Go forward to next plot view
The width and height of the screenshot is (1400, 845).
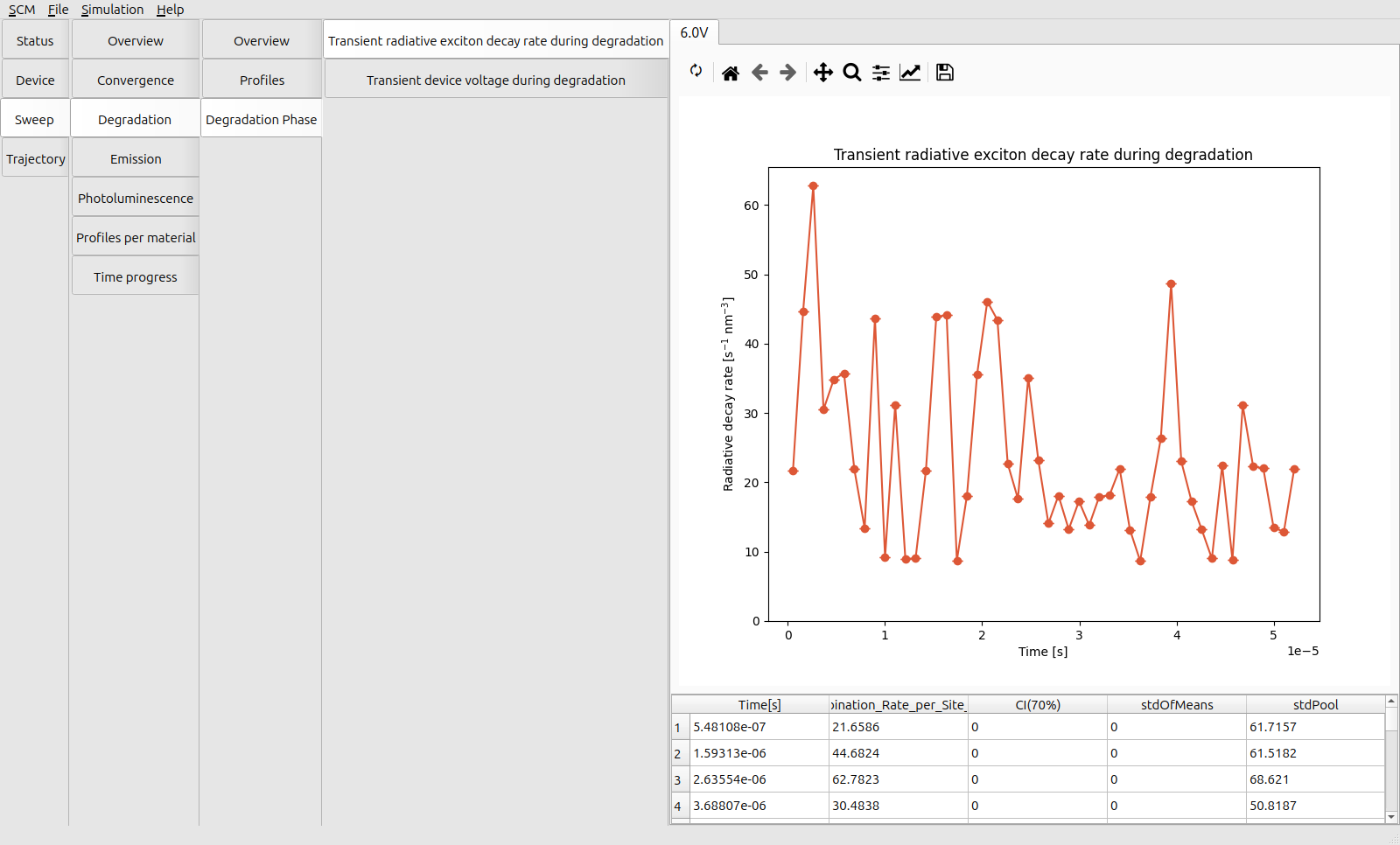(x=788, y=73)
